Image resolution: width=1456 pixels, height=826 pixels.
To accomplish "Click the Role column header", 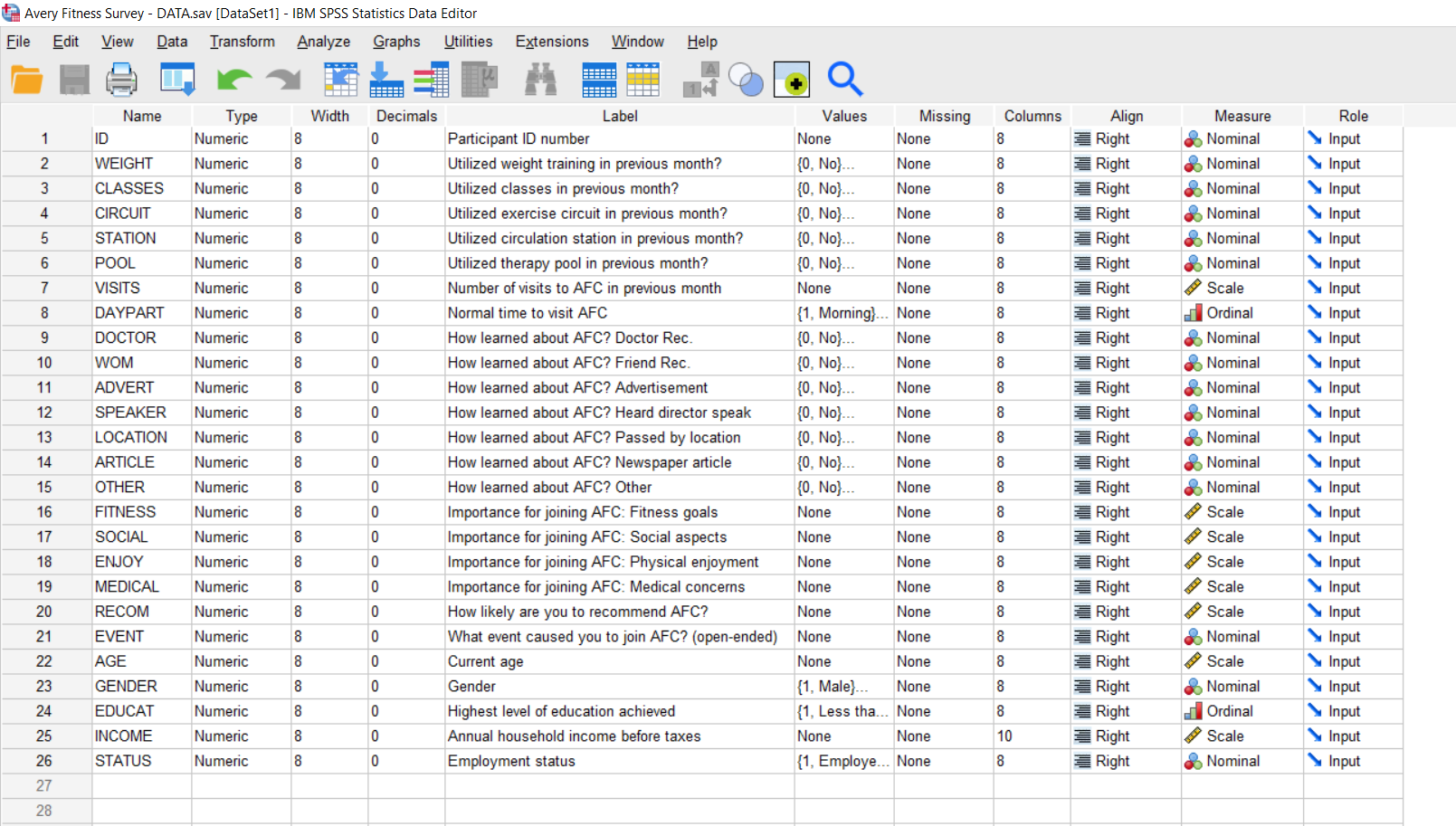I will pyautogui.click(x=1354, y=116).
